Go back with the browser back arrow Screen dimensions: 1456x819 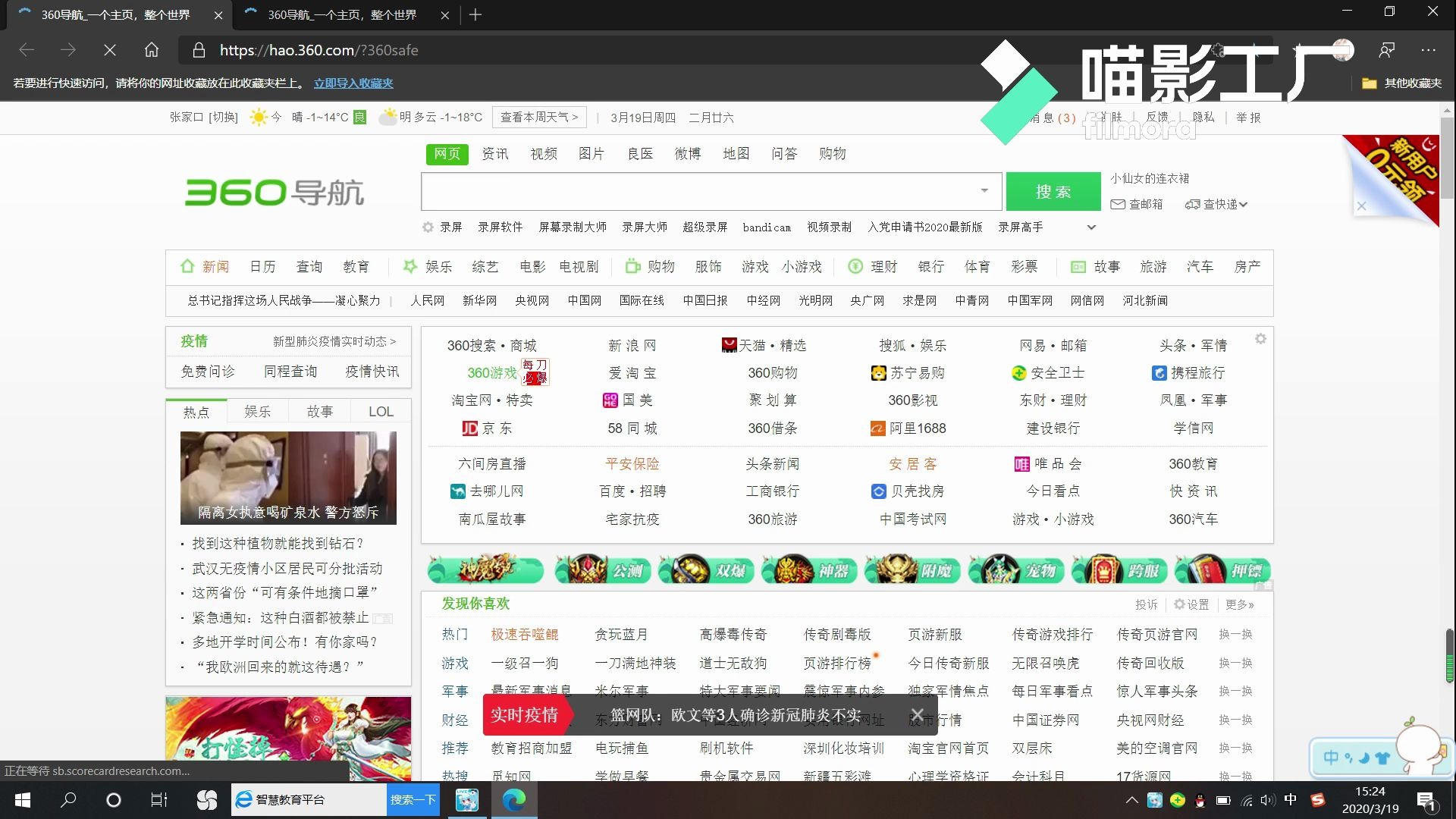(x=27, y=50)
